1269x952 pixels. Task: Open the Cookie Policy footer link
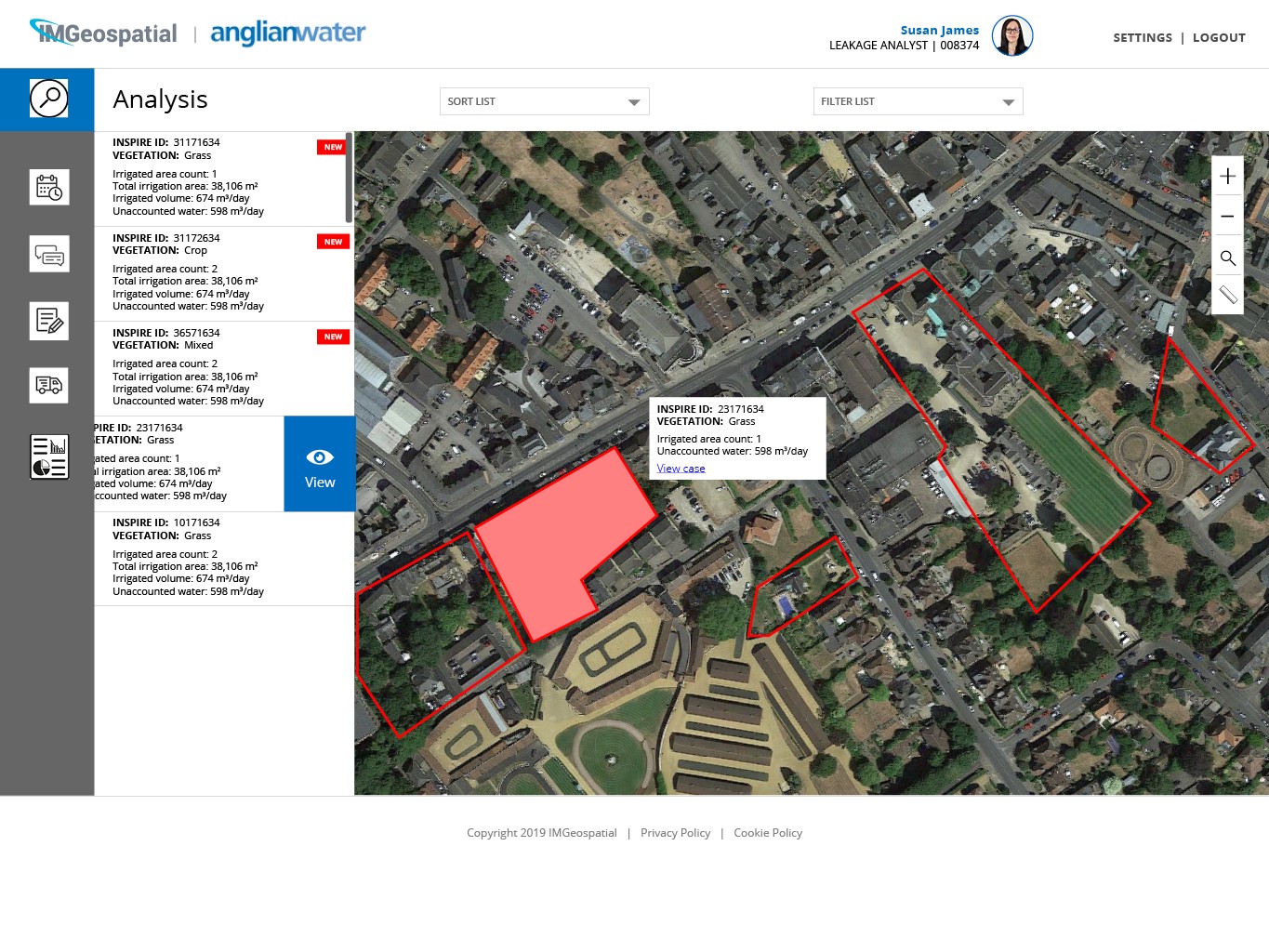click(x=768, y=833)
